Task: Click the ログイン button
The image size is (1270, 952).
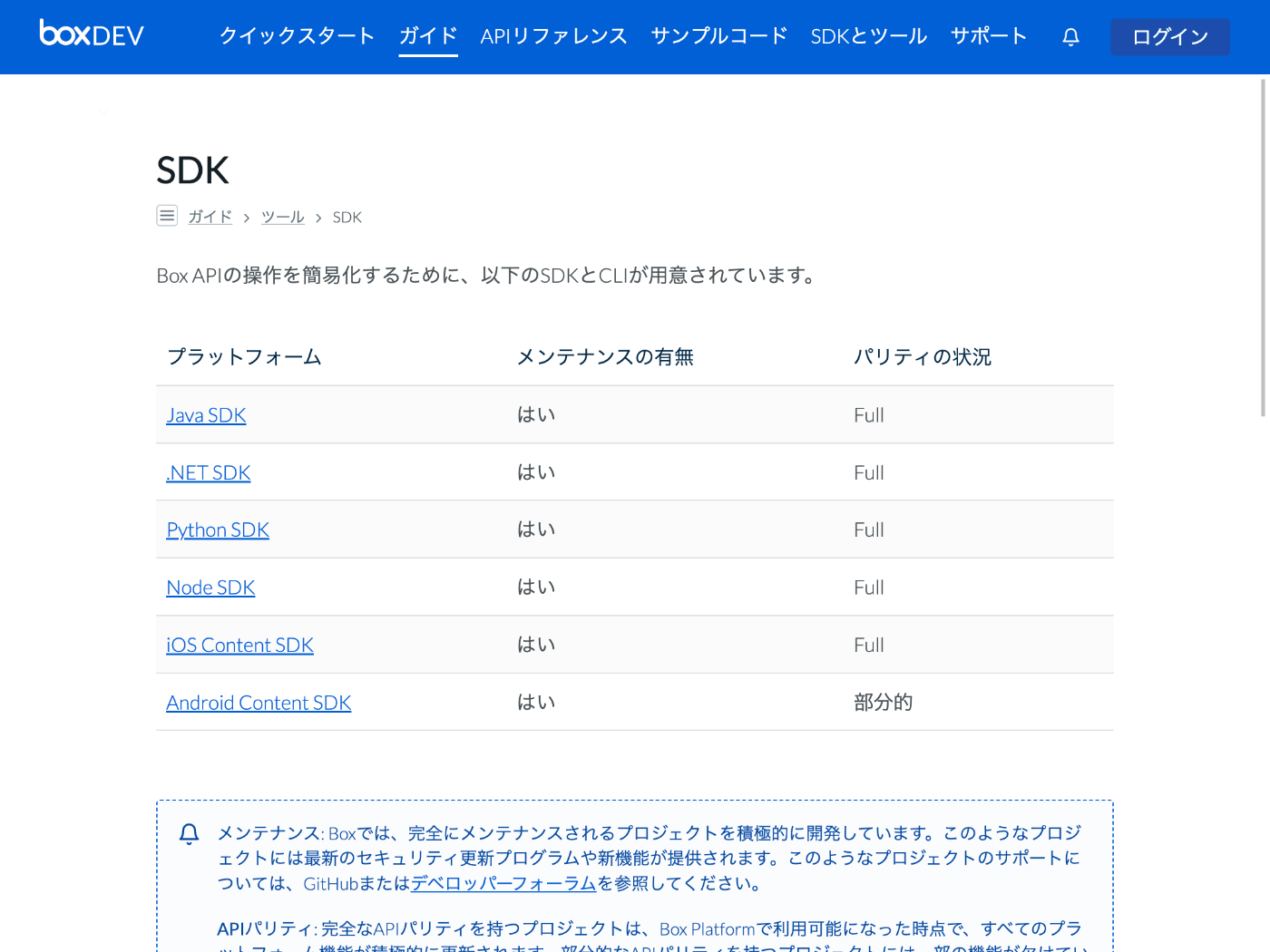Action: [x=1170, y=37]
